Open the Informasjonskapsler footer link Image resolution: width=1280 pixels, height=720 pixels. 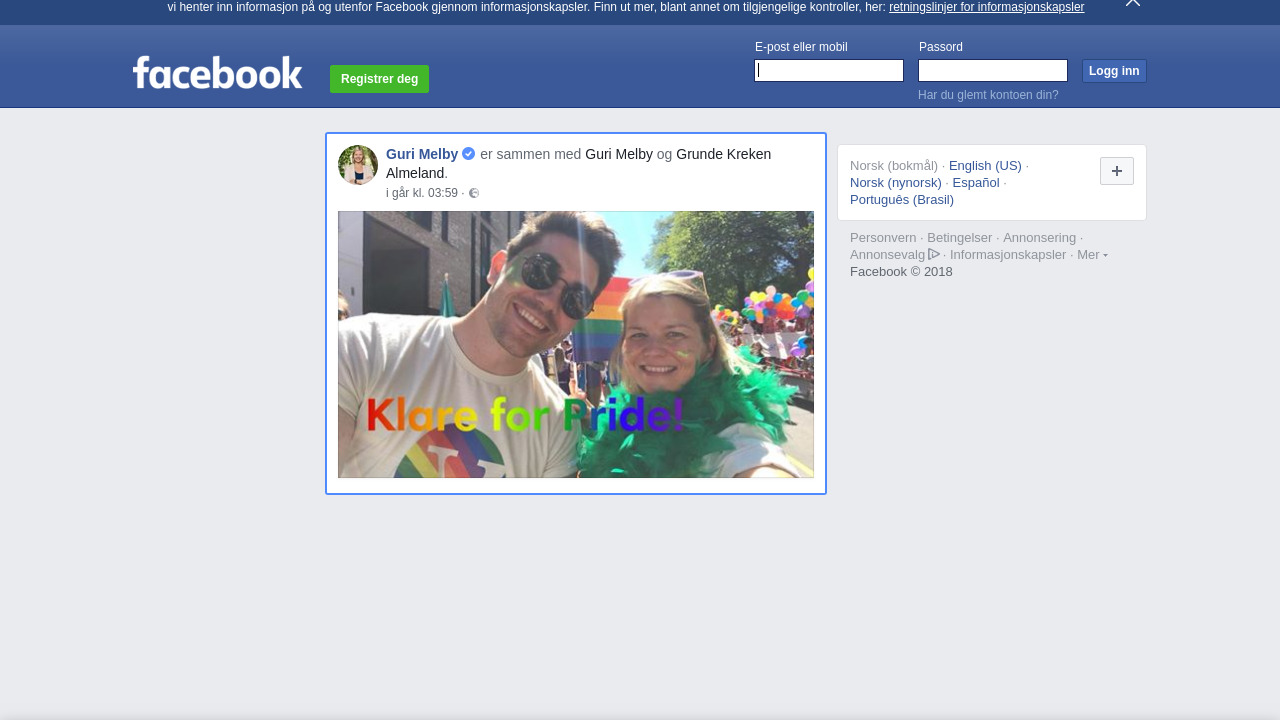tap(1008, 255)
